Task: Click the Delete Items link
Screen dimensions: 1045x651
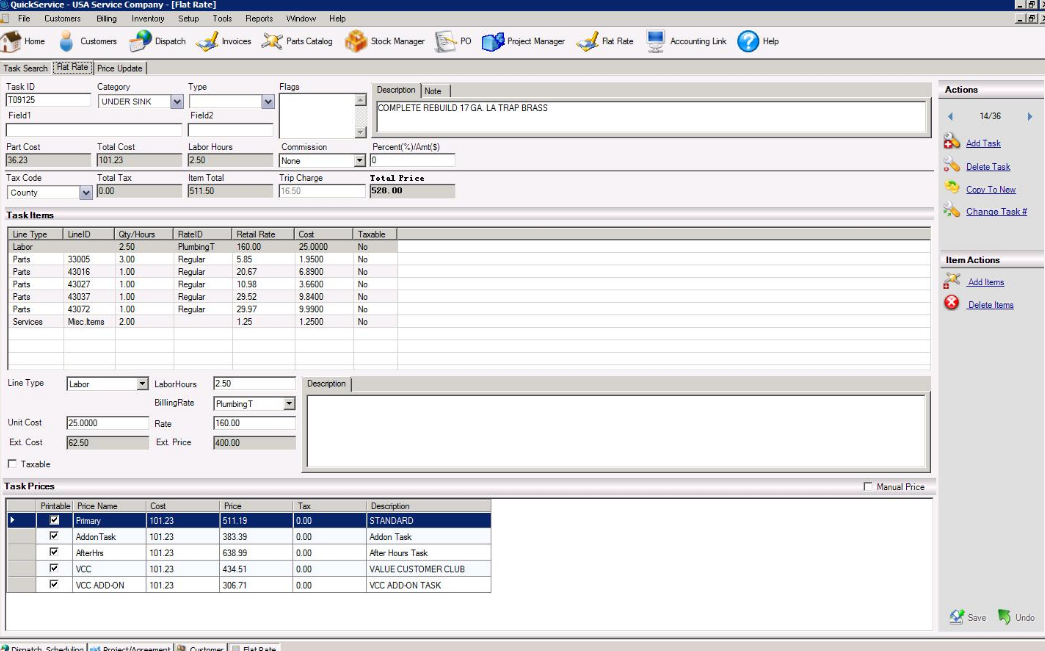Action: (990, 305)
